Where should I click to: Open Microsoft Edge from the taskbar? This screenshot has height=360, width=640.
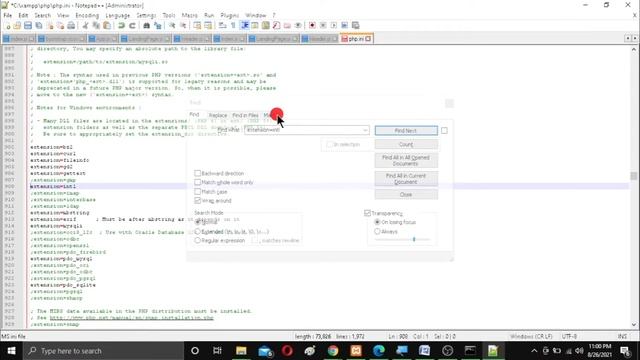(x=379, y=351)
